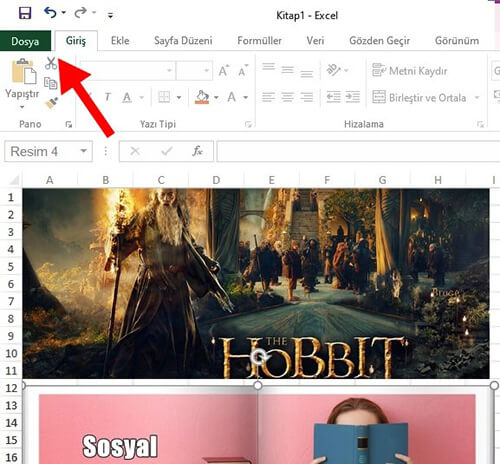
Task: Click the cell borders icon
Action: (x=164, y=97)
